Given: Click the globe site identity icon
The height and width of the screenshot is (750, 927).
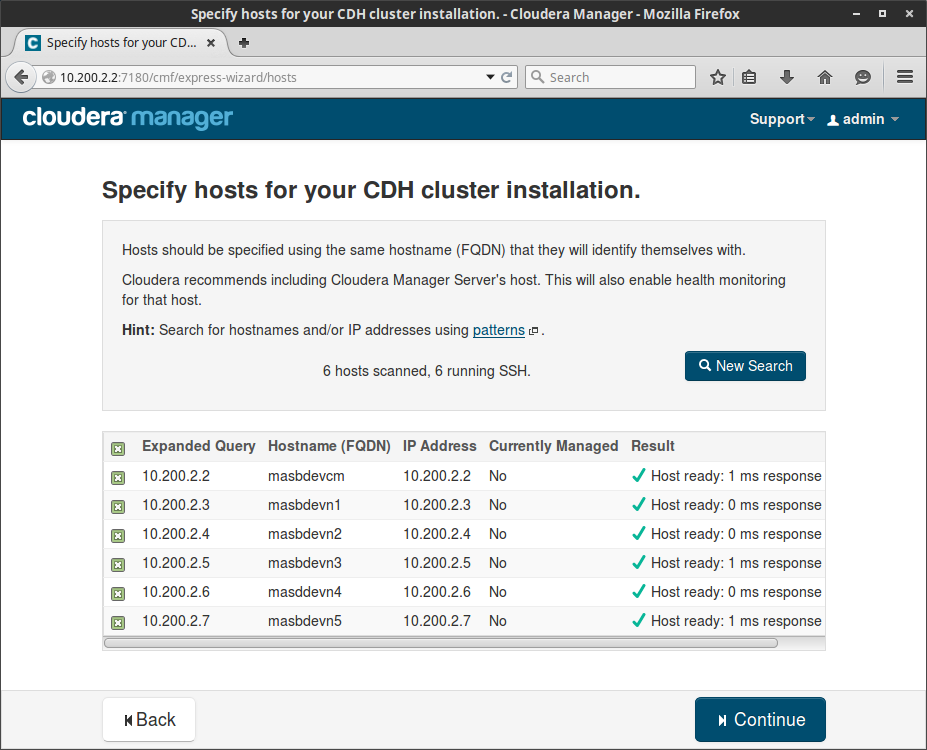Looking at the screenshot, I should (x=49, y=77).
